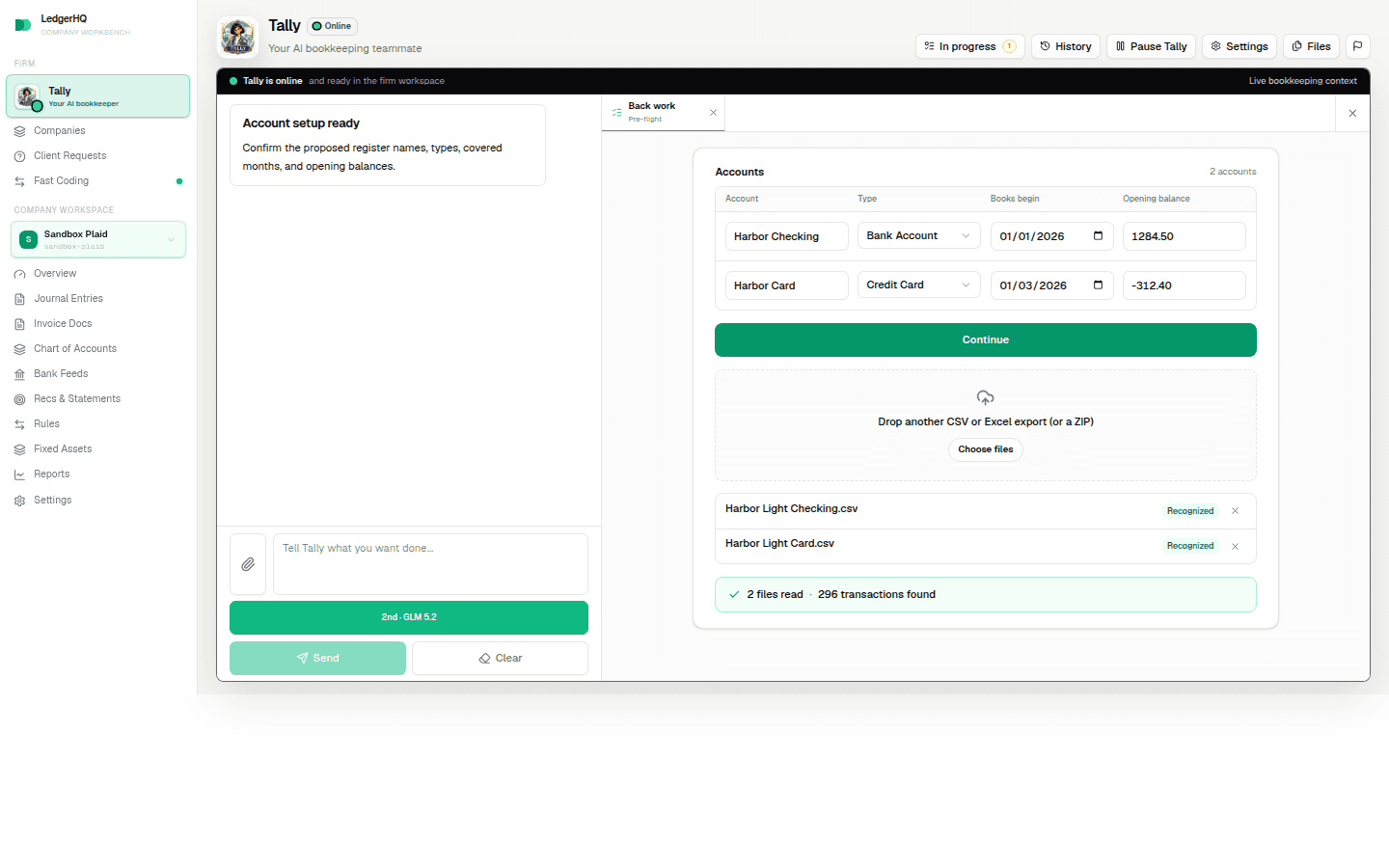Open the Credit Card type dropdown

click(918, 285)
